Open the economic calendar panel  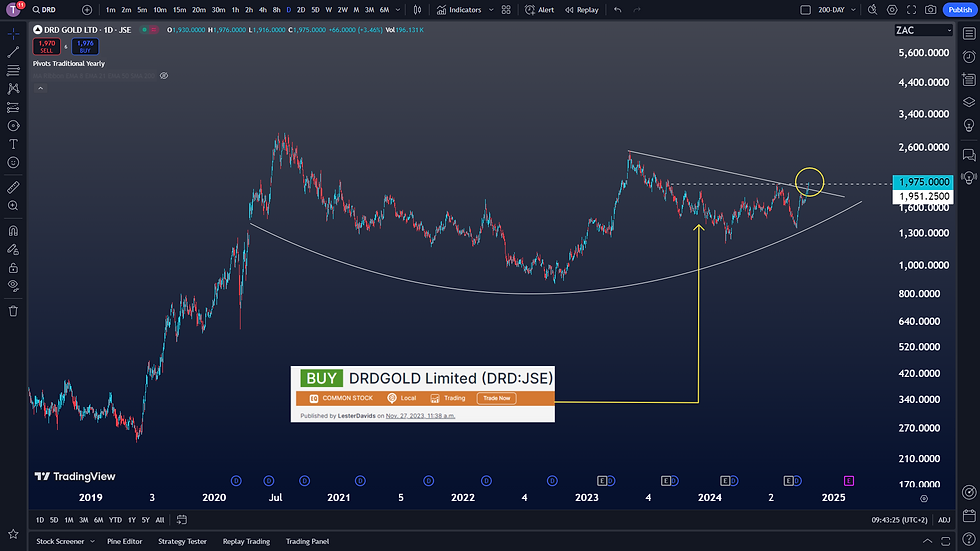click(x=969, y=515)
